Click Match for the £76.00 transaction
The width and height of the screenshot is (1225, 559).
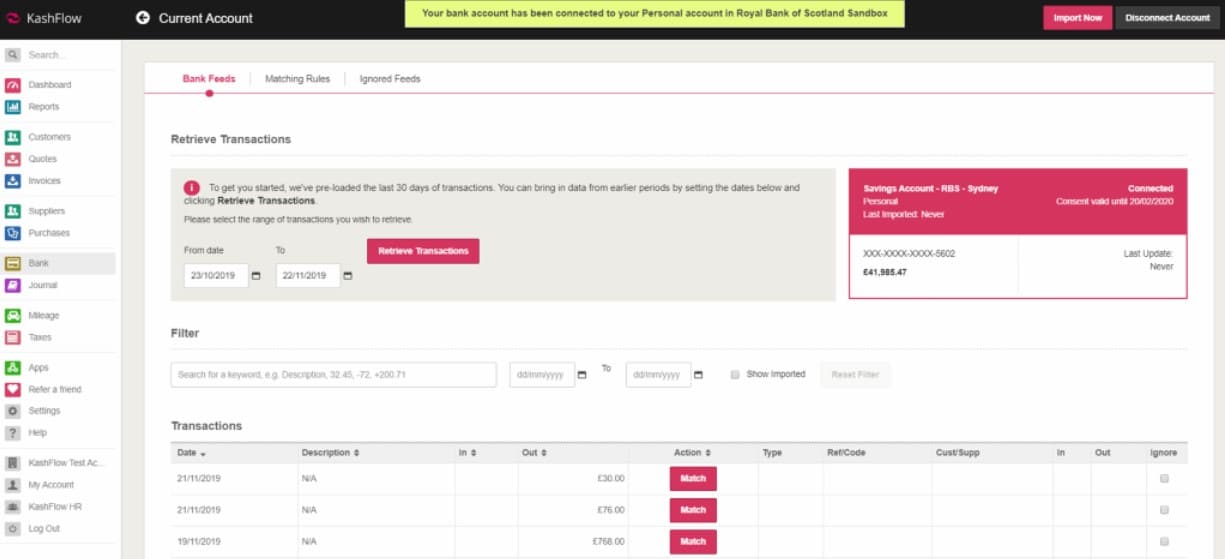[x=693, y=510]
